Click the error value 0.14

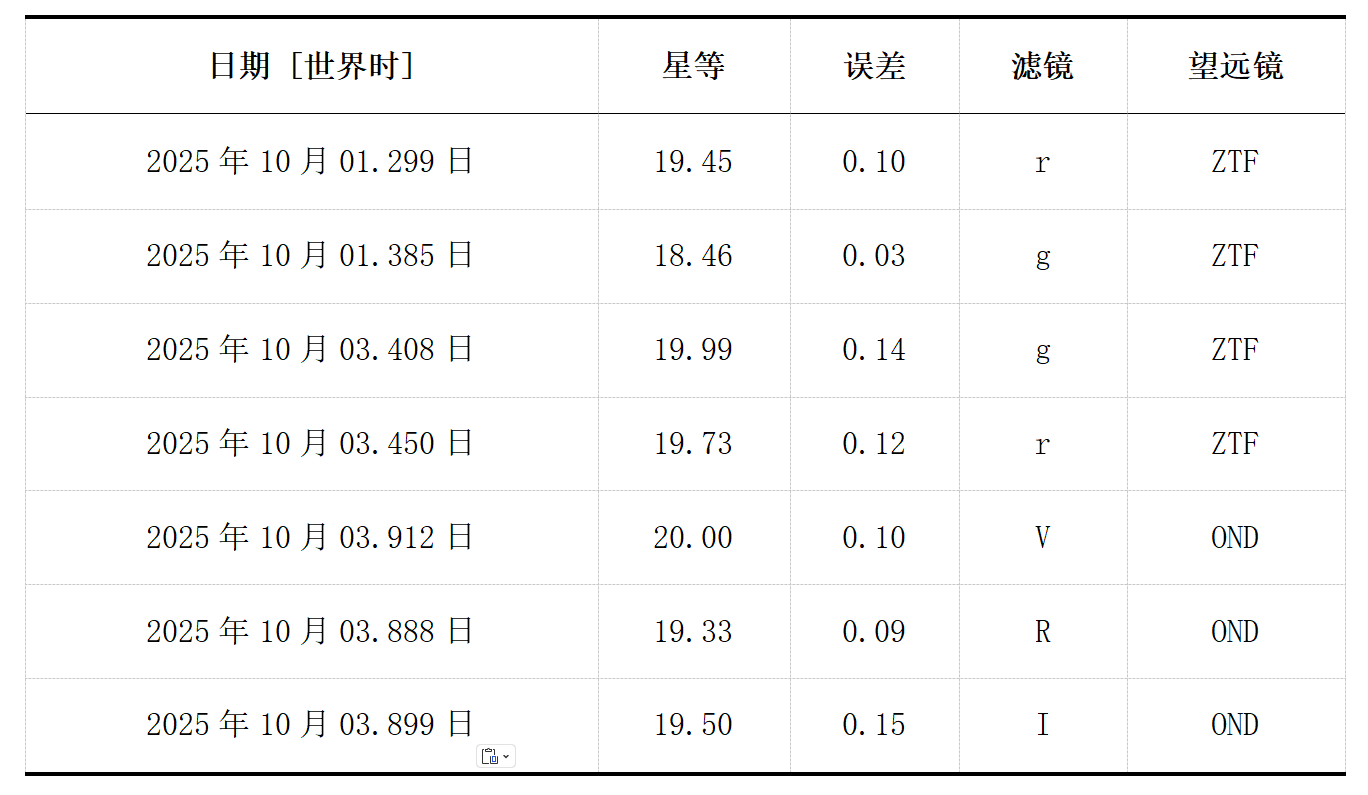tap(874, 350)
